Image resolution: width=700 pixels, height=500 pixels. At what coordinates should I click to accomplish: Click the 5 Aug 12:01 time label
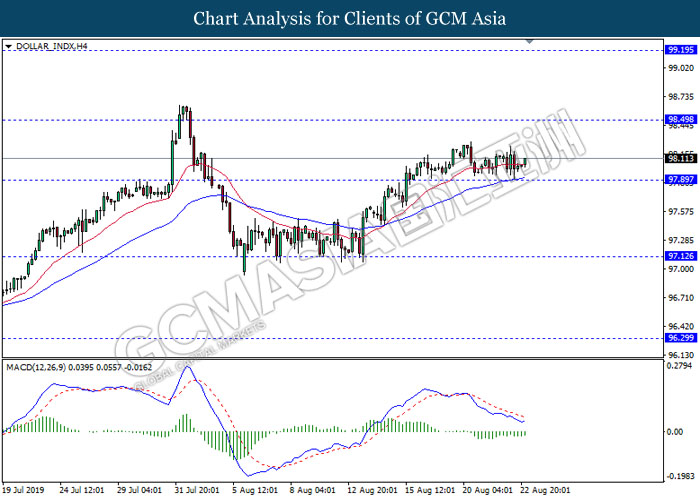tap(255, 490)
